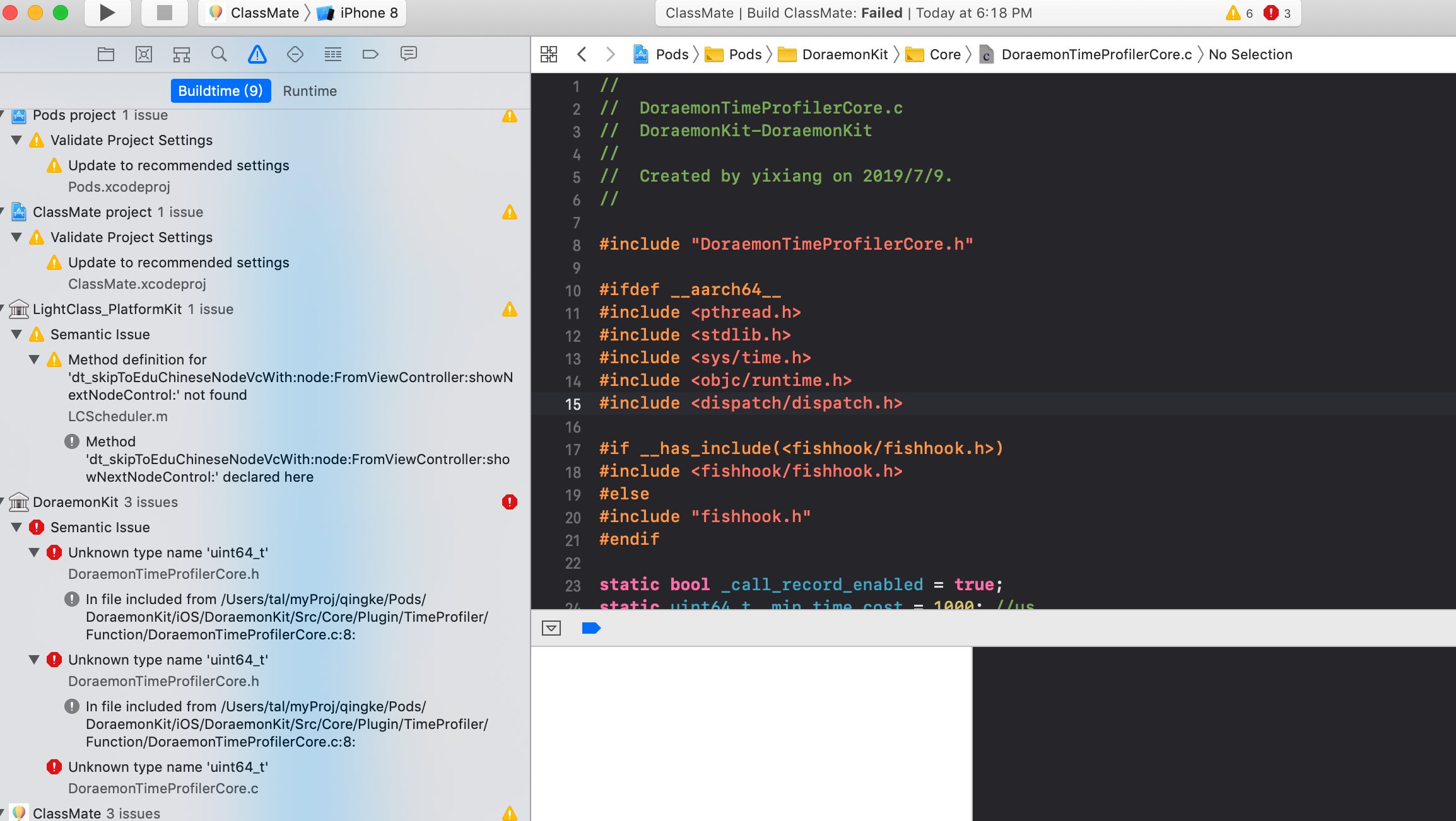Open the Test navigator diamond icon
The width and height of the screenshot is (1456, 821).
(295, 54)
